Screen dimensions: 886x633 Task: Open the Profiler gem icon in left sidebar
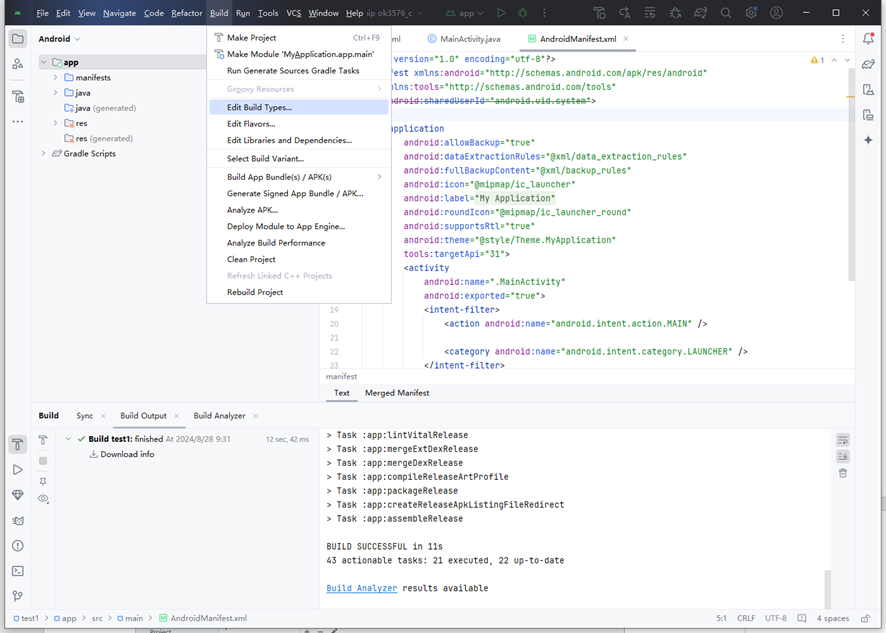point(18,495)
